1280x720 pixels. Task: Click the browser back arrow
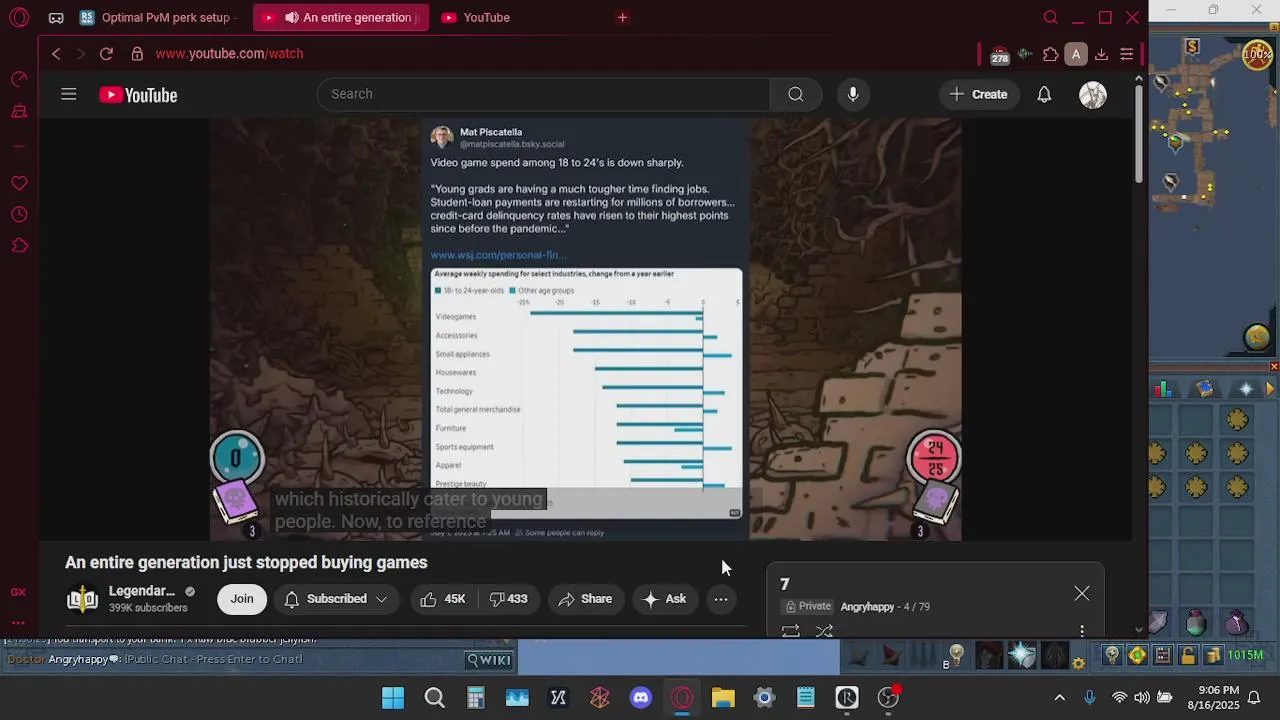coord(56,54)
